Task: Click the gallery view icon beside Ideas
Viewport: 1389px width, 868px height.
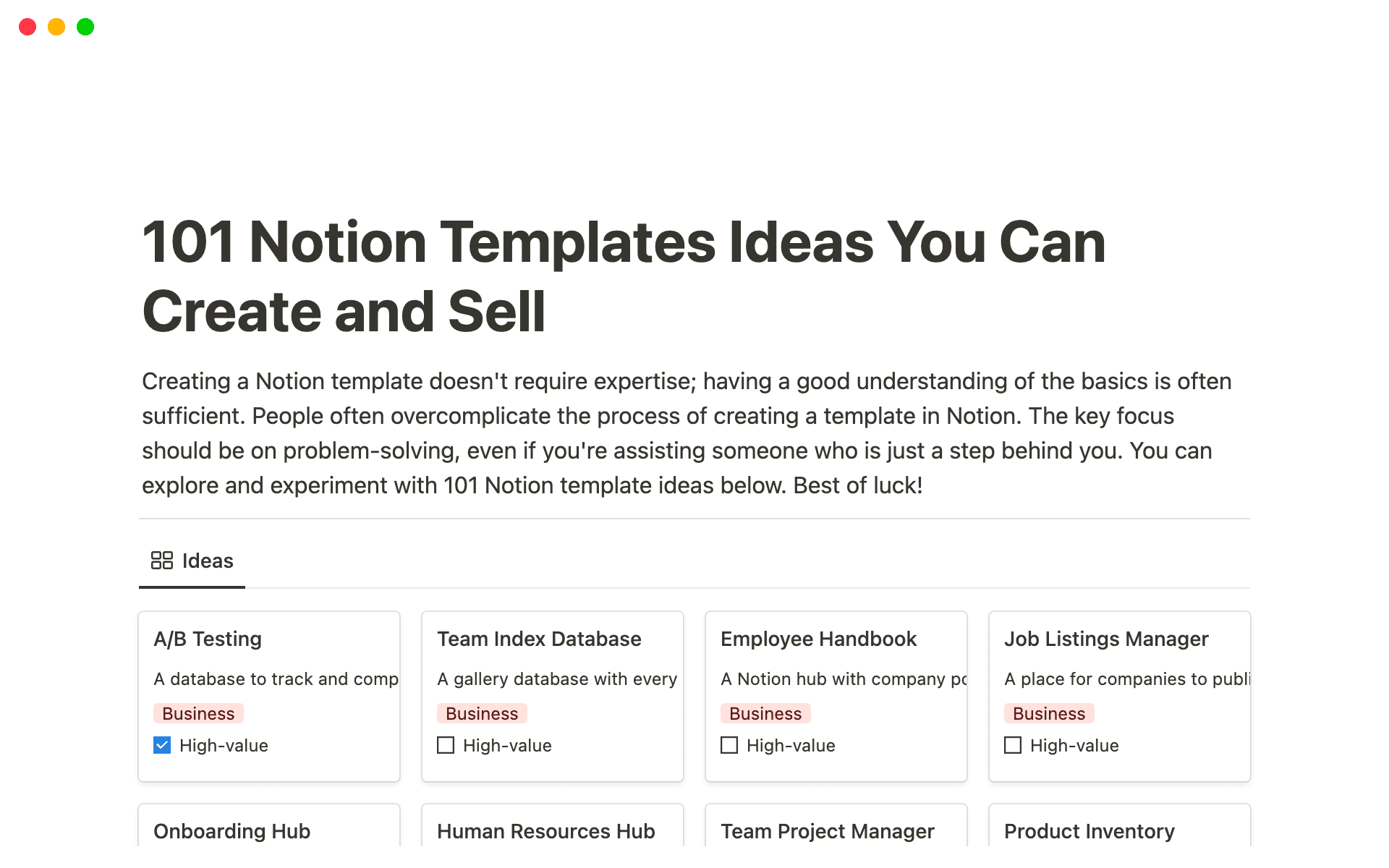Action: 161,560
